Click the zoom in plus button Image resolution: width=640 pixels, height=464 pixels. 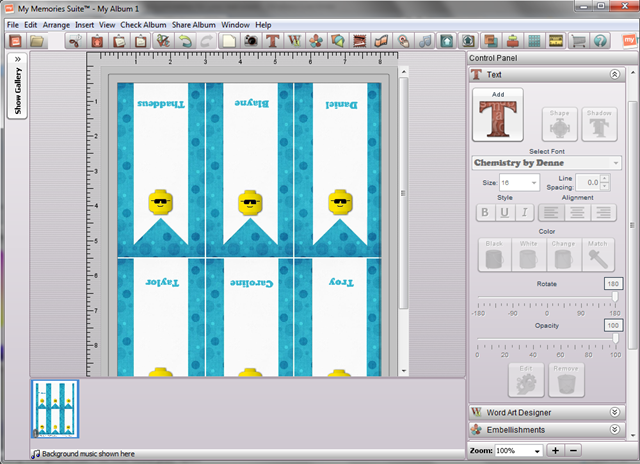555,451
